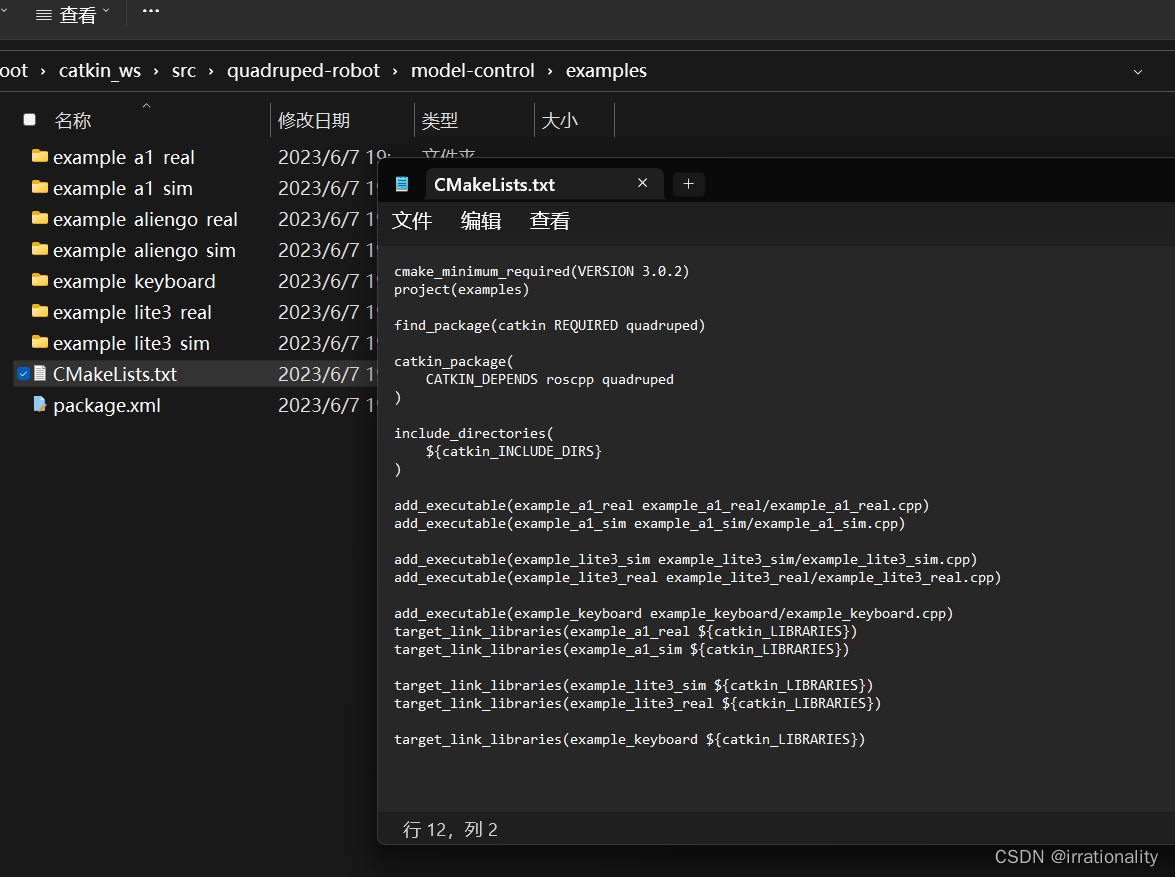Screen dimensions: 1175x877
Task: Click the document icon on the Notepad tab
Action: pos(403,184)
